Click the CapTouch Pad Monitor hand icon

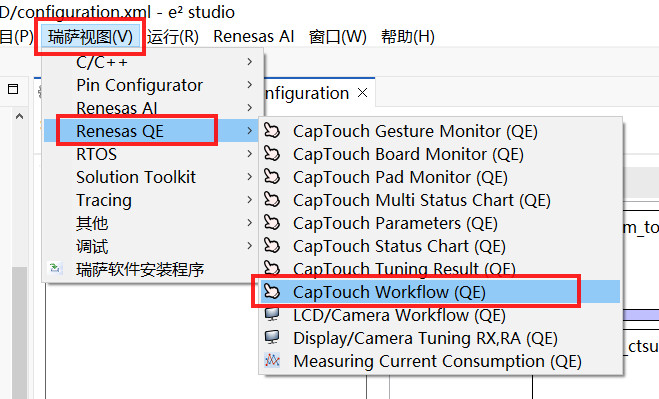coord(272,177)
